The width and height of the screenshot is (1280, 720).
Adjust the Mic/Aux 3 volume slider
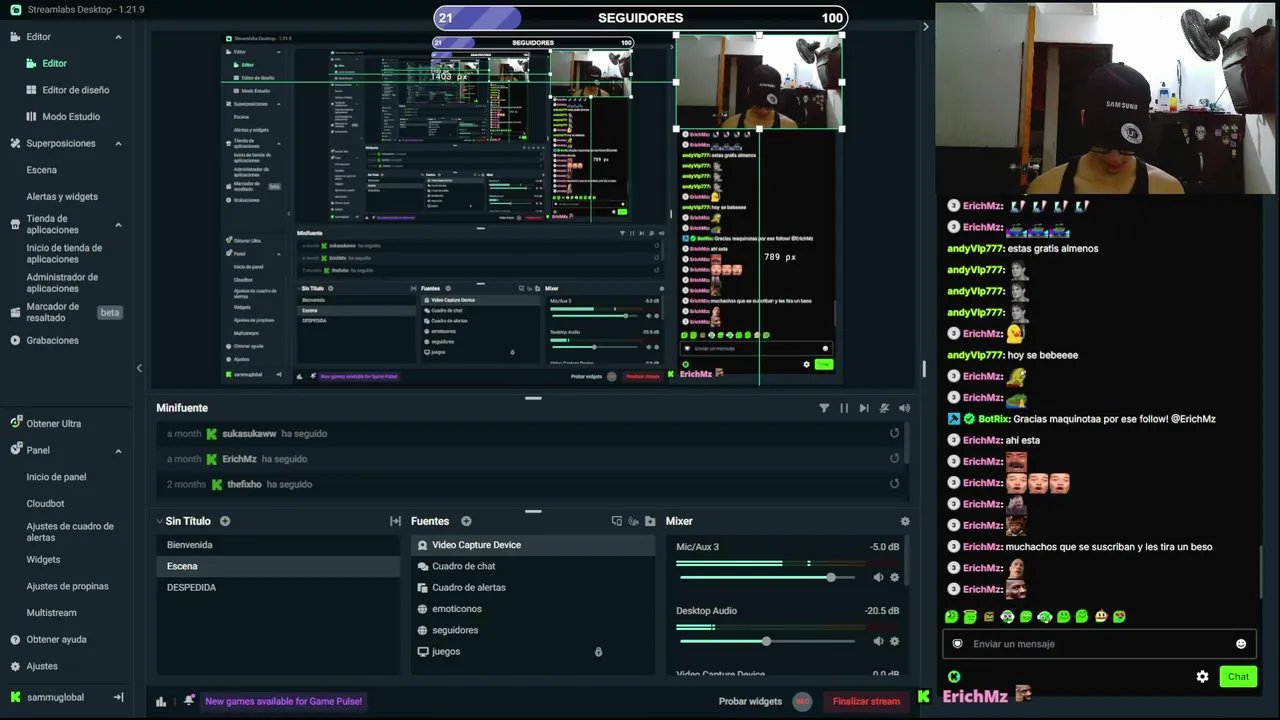pos(766,577)
